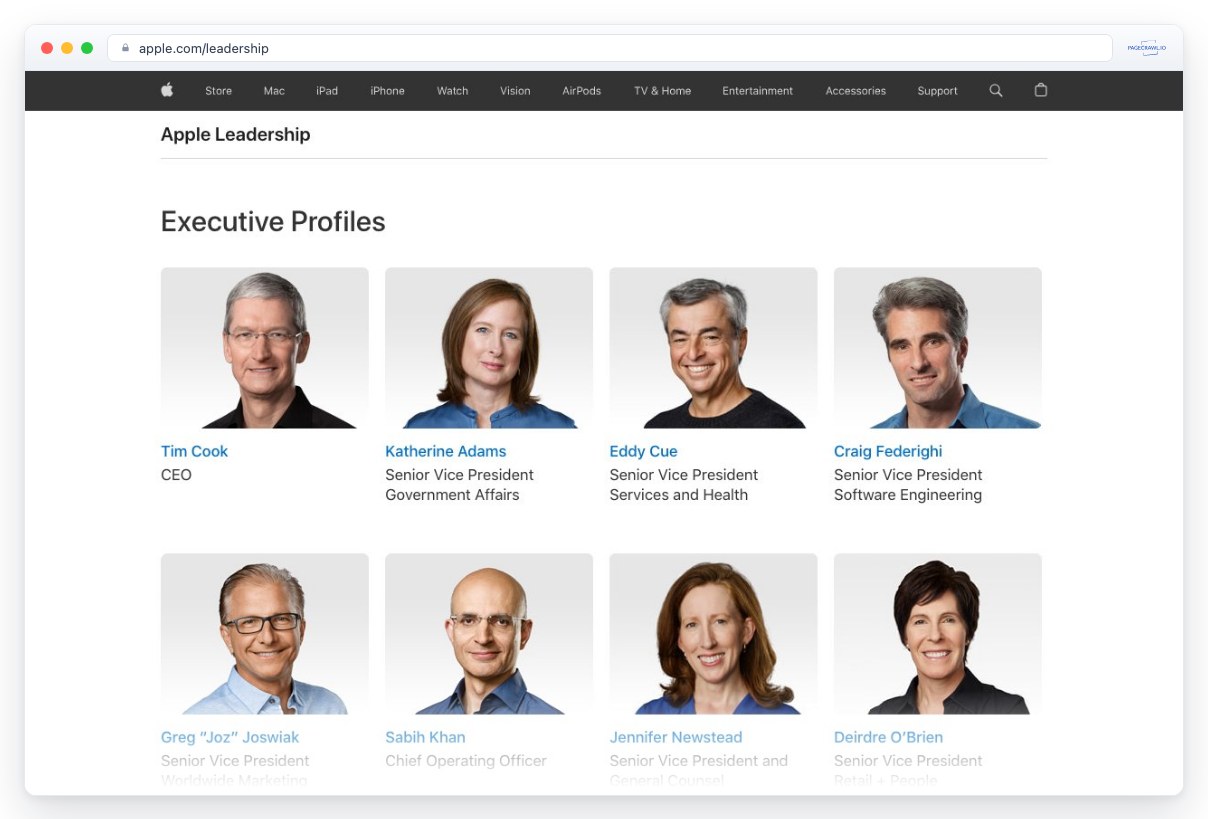The image size is (1208, 819).
Task: Click Eddy Cue's portrait photo
Action: (x=713, y=348)
